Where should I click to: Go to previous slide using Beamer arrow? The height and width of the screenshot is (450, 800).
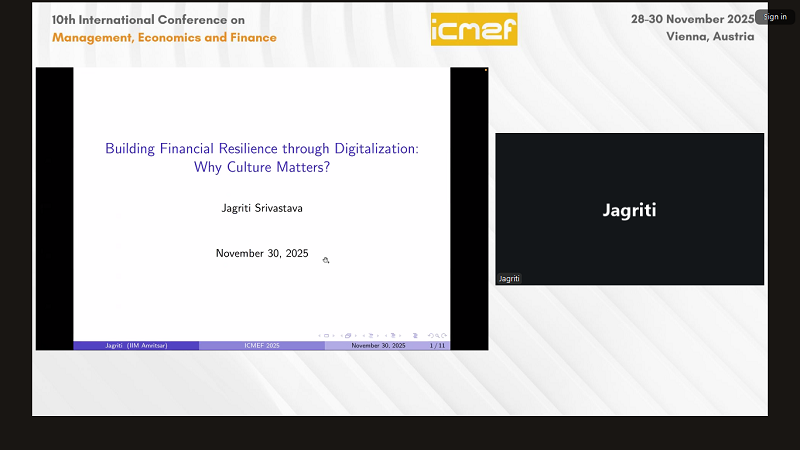coord(320,336)
